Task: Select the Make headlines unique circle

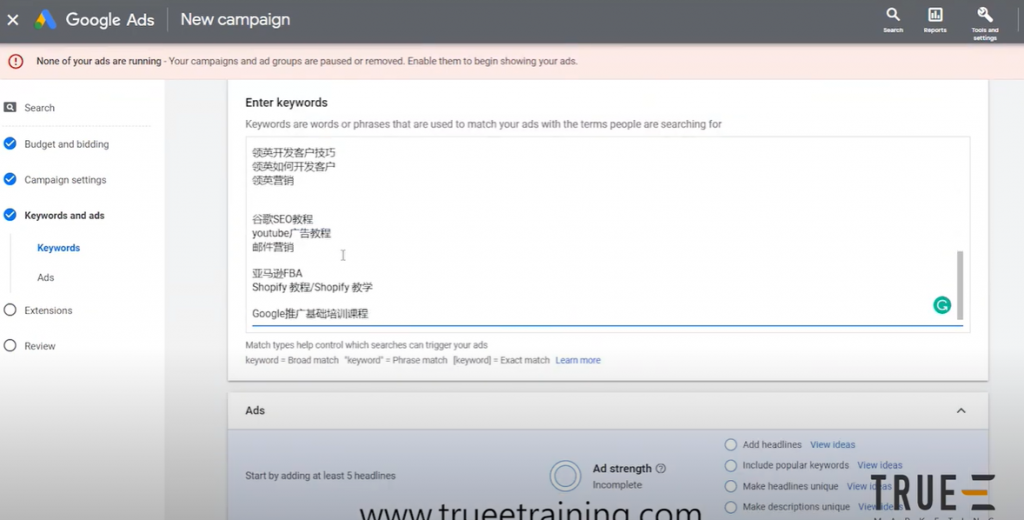Action: pyautogui.click(x=731, y=486)
